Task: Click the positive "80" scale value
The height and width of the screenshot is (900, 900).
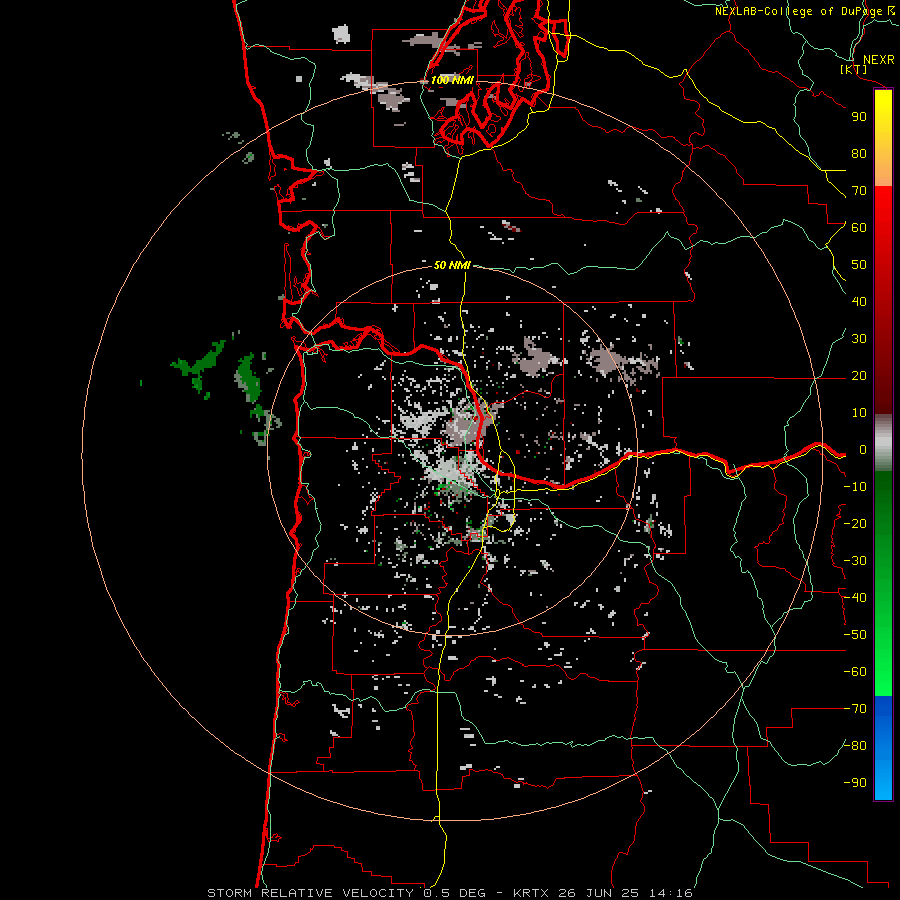Action: 859,154
